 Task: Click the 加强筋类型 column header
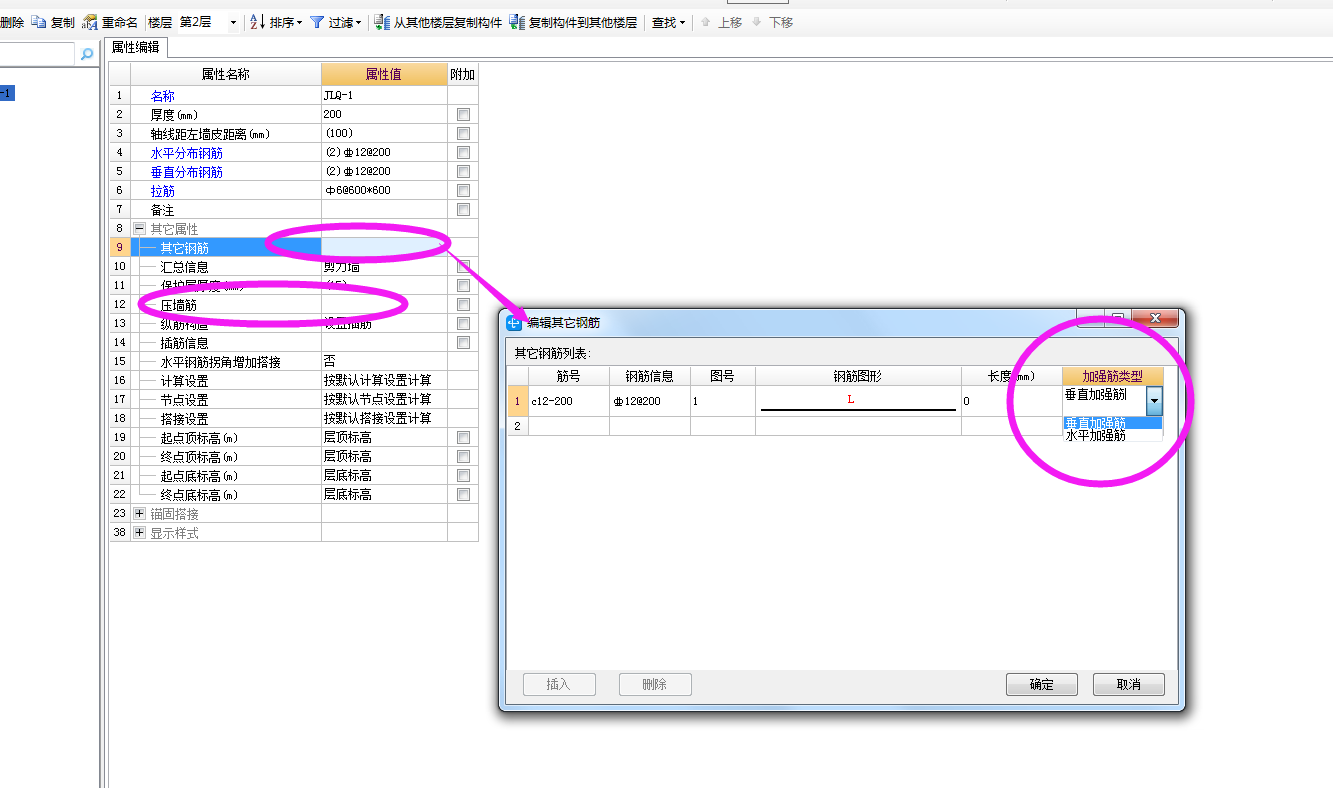pos(1112,376)
